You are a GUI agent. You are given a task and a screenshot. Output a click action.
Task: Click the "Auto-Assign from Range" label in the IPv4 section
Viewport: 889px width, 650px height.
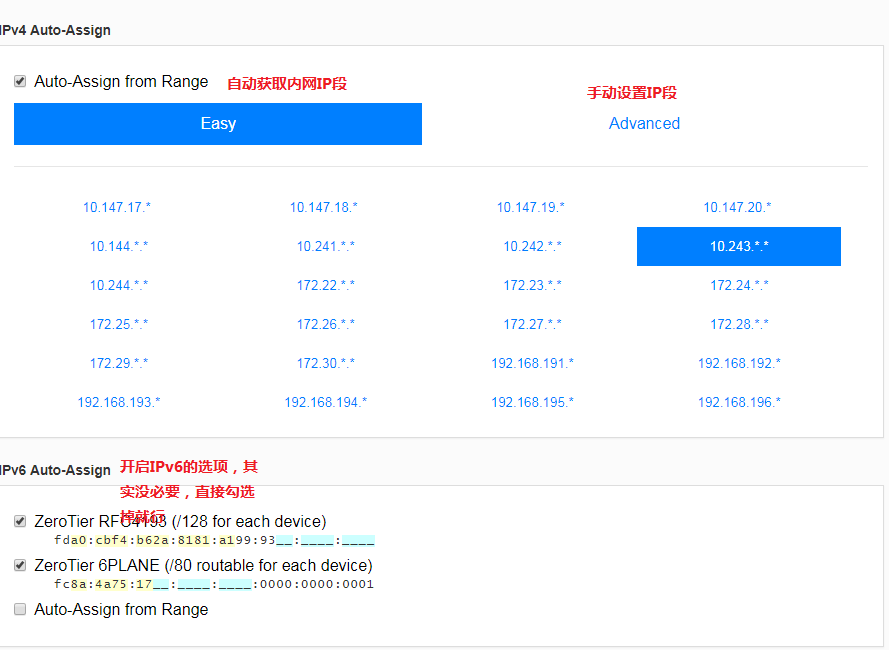[x=121, y=82]
